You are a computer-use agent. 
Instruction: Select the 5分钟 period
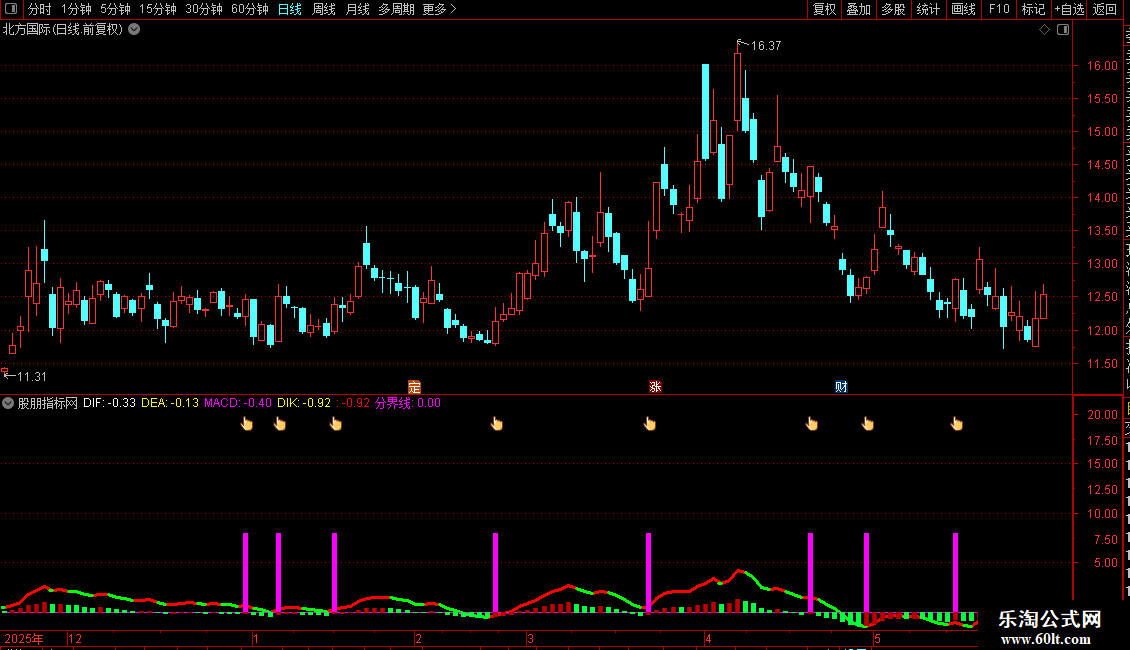pyautogui.click(x=115, y=9)
